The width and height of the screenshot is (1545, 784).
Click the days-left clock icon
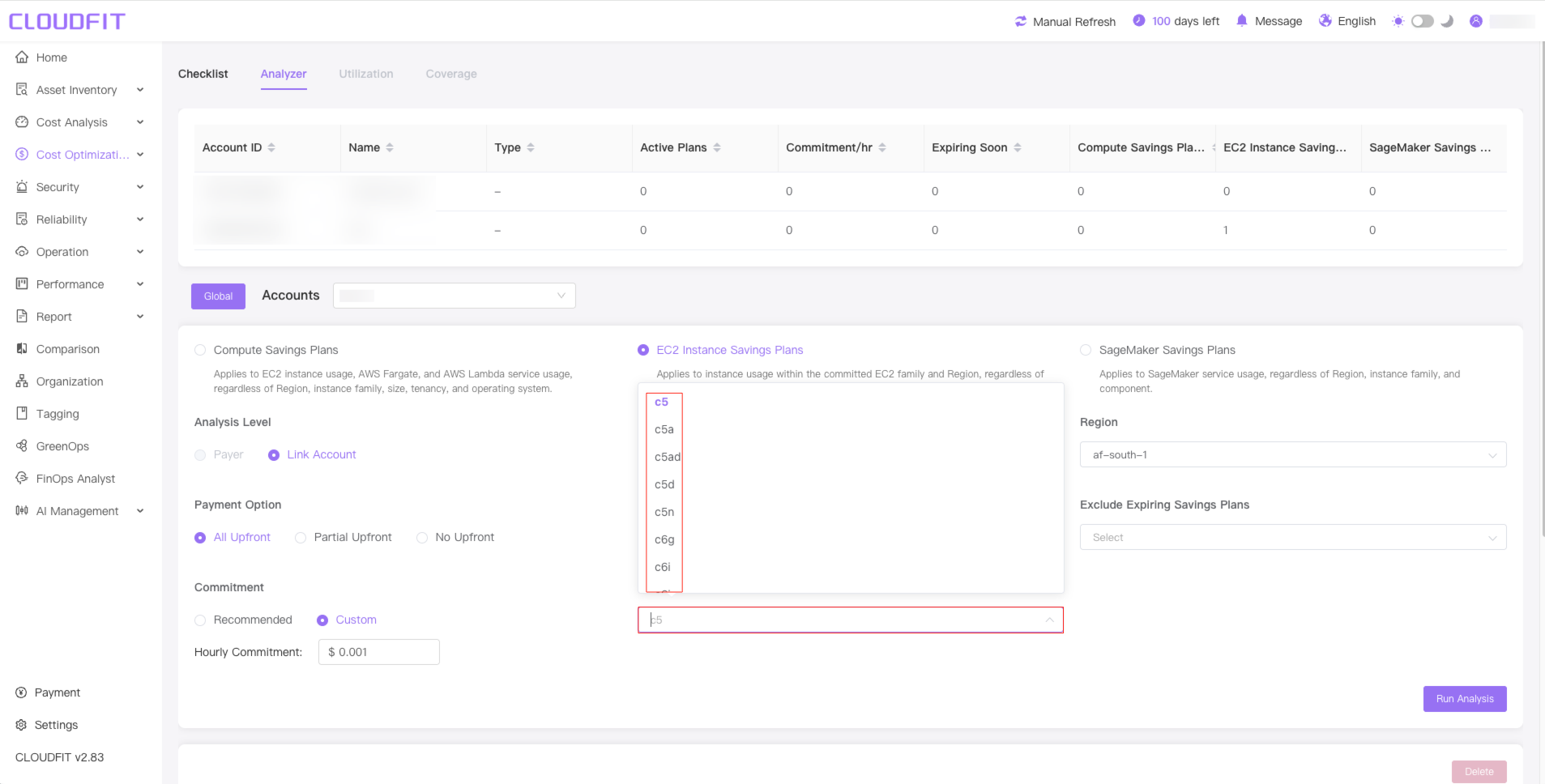[1139, 21]
